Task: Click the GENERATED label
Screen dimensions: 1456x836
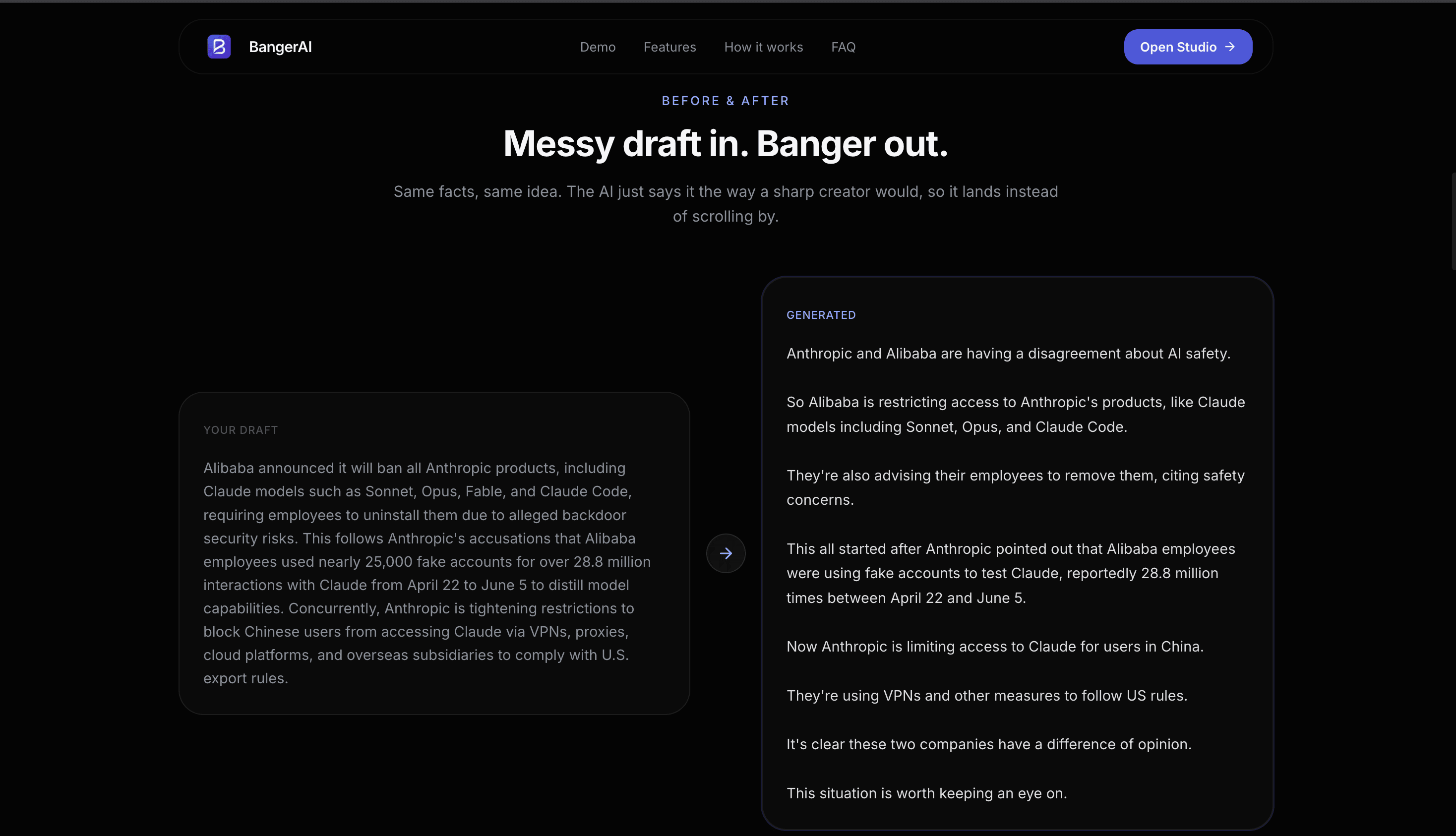Action: pos(821,315)
